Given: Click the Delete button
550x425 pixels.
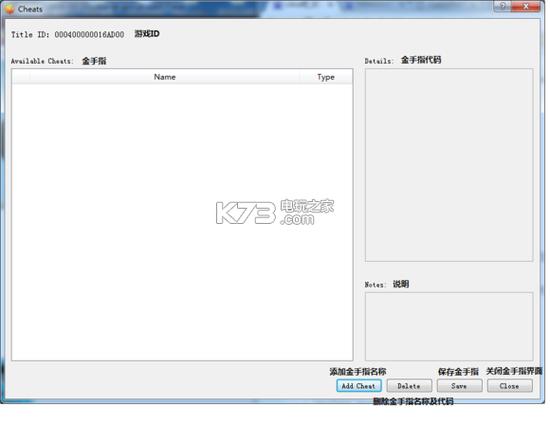Looking at the screenshot, I should click(409, 386).
